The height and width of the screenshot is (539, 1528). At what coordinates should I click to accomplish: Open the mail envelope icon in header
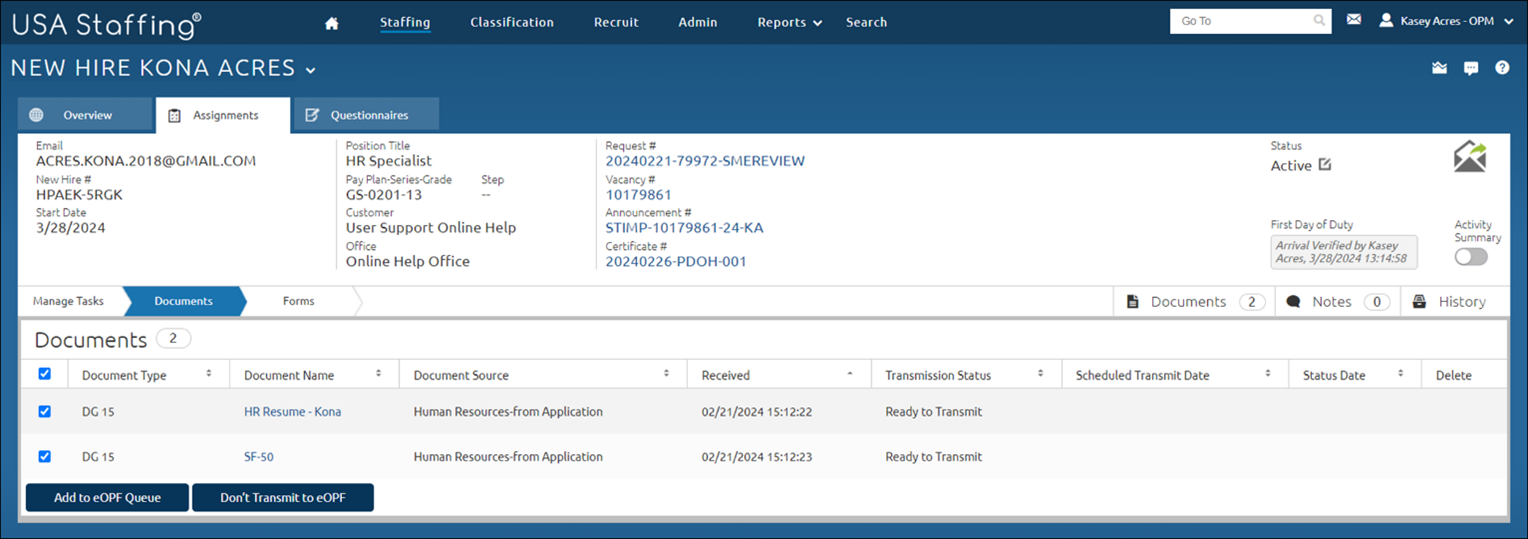[x=1354, y=19]
